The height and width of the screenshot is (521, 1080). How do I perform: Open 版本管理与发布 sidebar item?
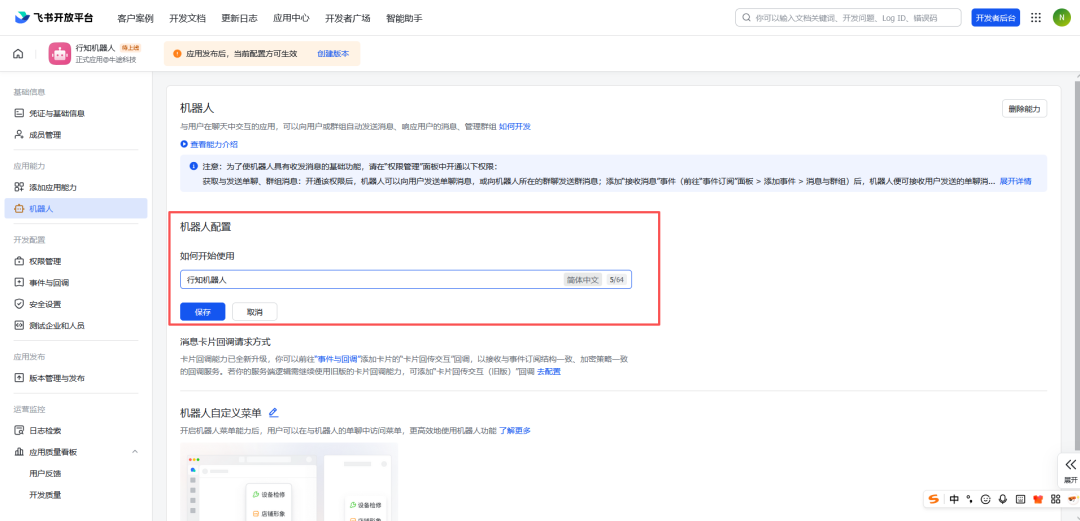tap(76, 378)
